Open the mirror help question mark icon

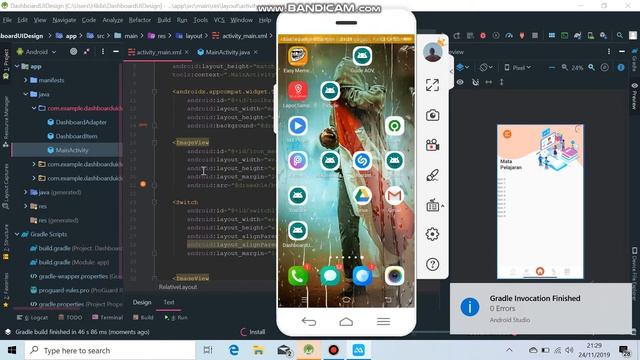click(x=432, y=264)
